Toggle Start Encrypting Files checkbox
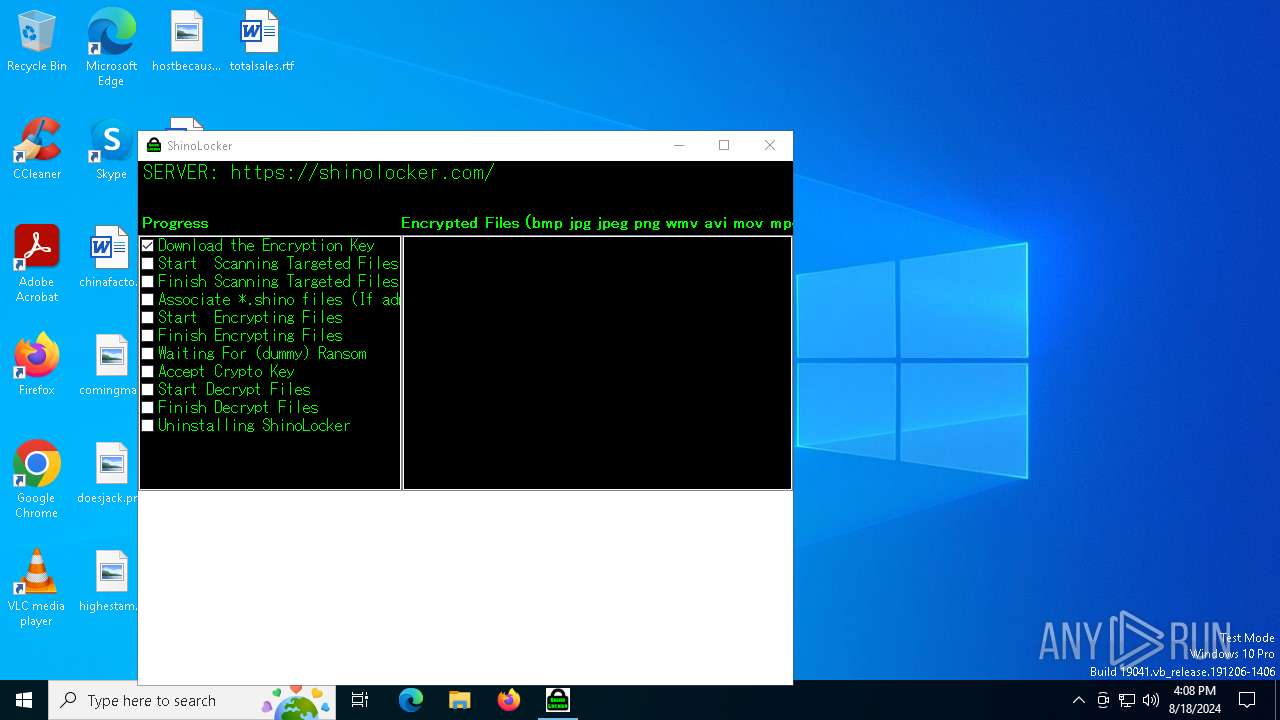This screenshot has width=1280, height=720. tap(148, 318)
